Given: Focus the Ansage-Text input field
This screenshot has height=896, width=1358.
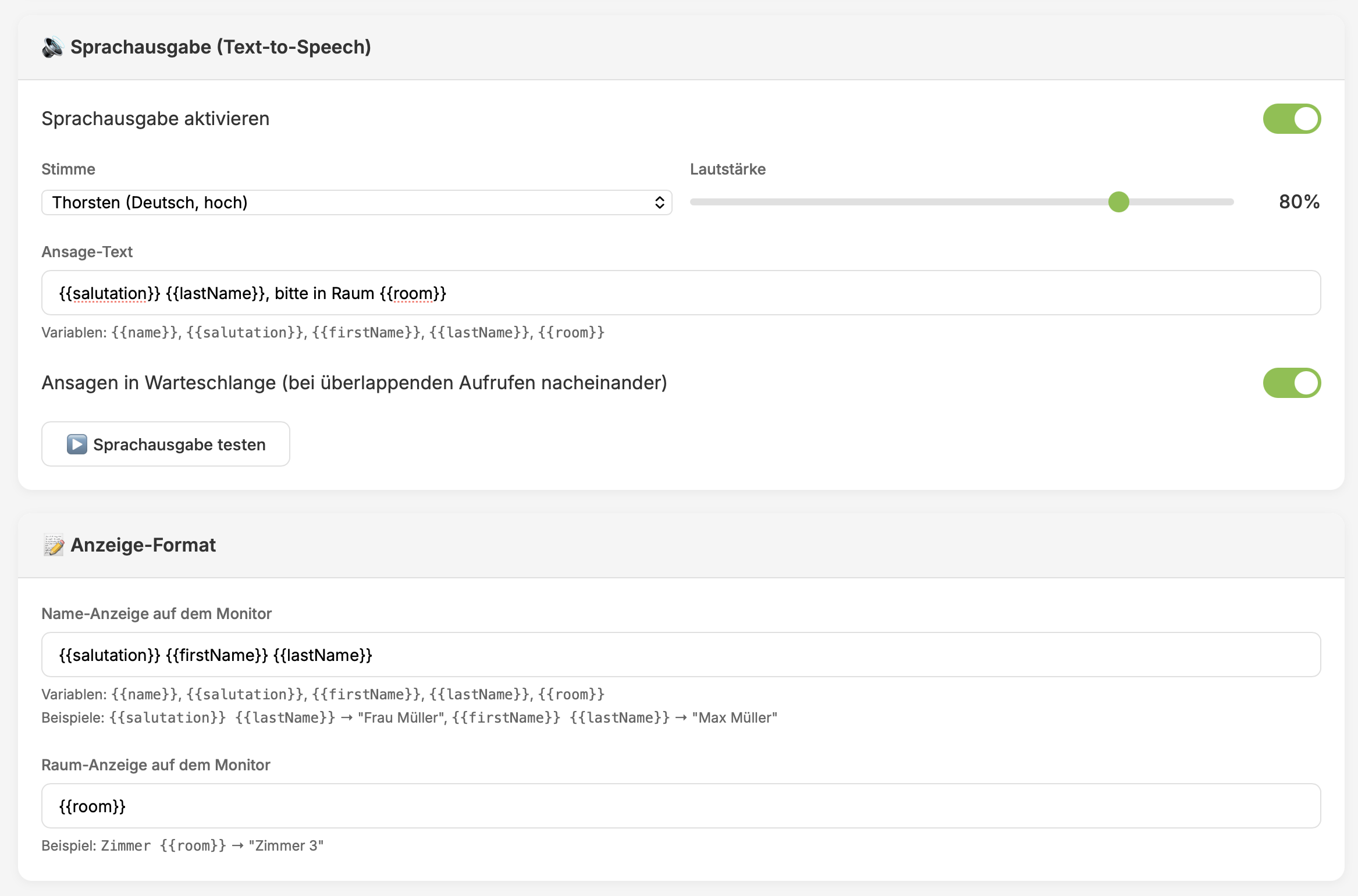Looking at the screenshot, I should click(681, 293).
